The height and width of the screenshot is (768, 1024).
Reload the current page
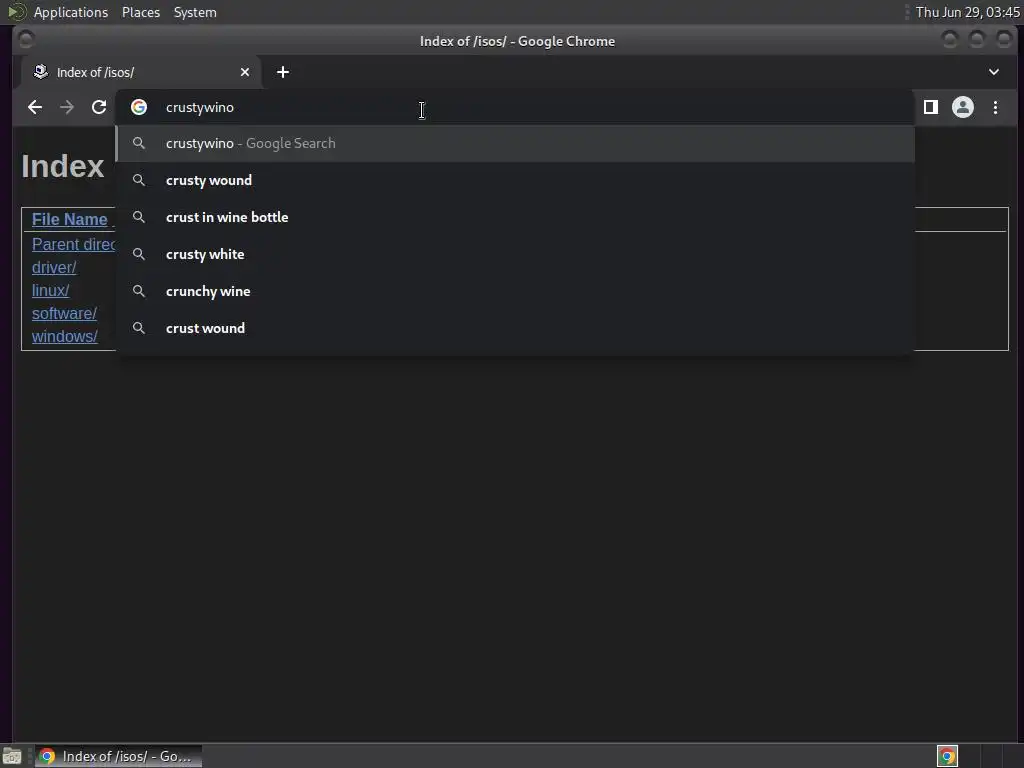tap(99, 107)
